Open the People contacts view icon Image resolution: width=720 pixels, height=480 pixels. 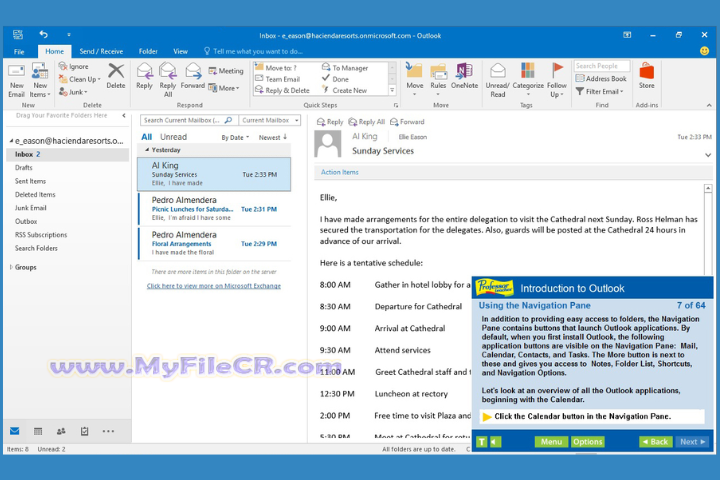pos(61,431)
